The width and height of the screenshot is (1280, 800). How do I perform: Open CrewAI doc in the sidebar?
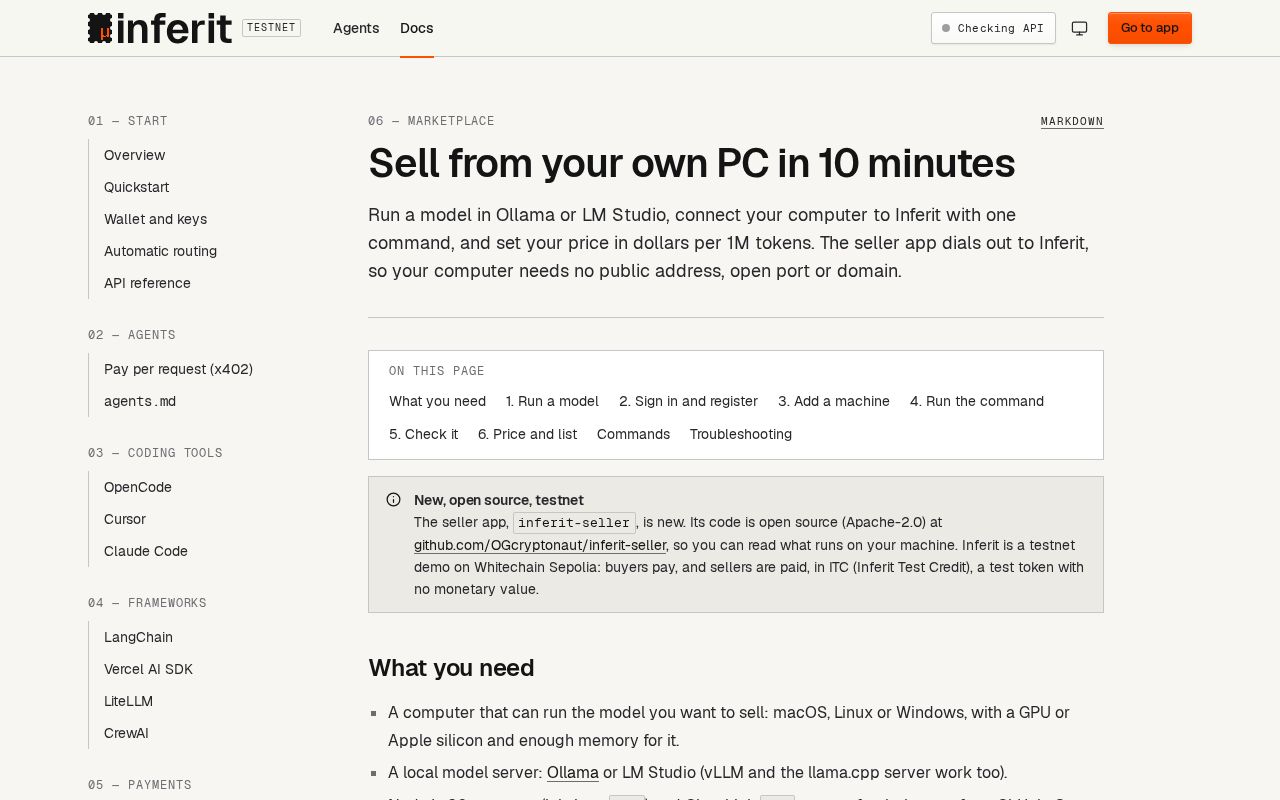[127, 733]
